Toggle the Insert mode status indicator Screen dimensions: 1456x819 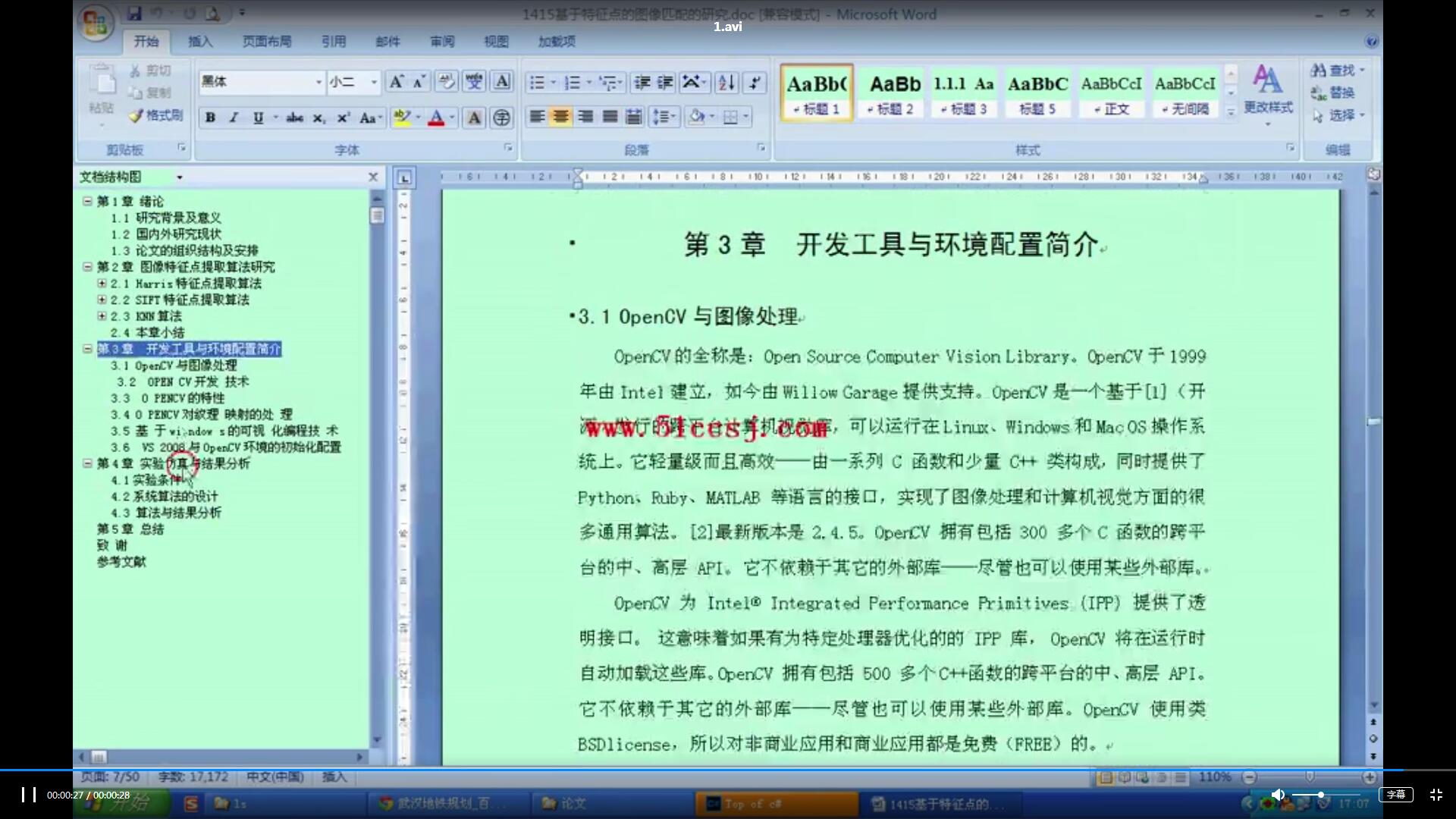click(334, 777)
